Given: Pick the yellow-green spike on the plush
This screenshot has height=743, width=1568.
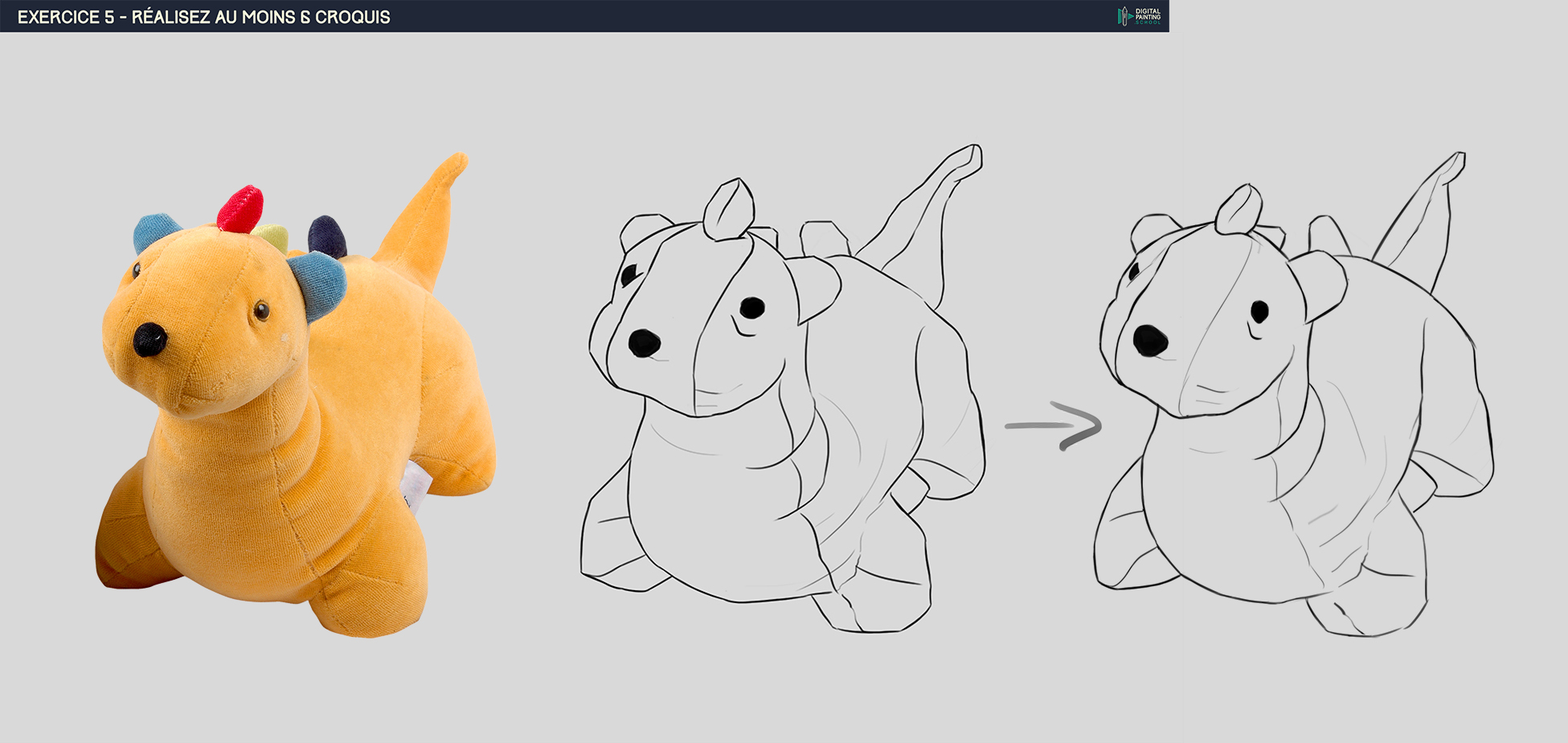Looking at the screenshot, I should click(273, 236).
